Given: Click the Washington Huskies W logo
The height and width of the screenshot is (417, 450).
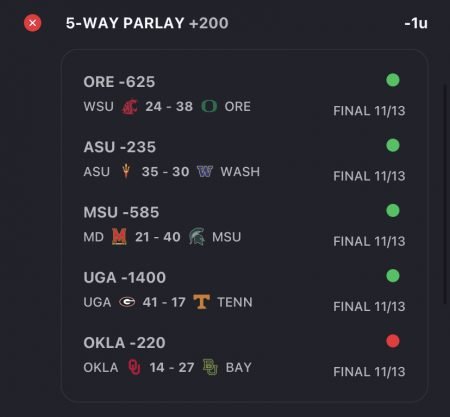Looking at the screenshot, I should click(205, 171).
